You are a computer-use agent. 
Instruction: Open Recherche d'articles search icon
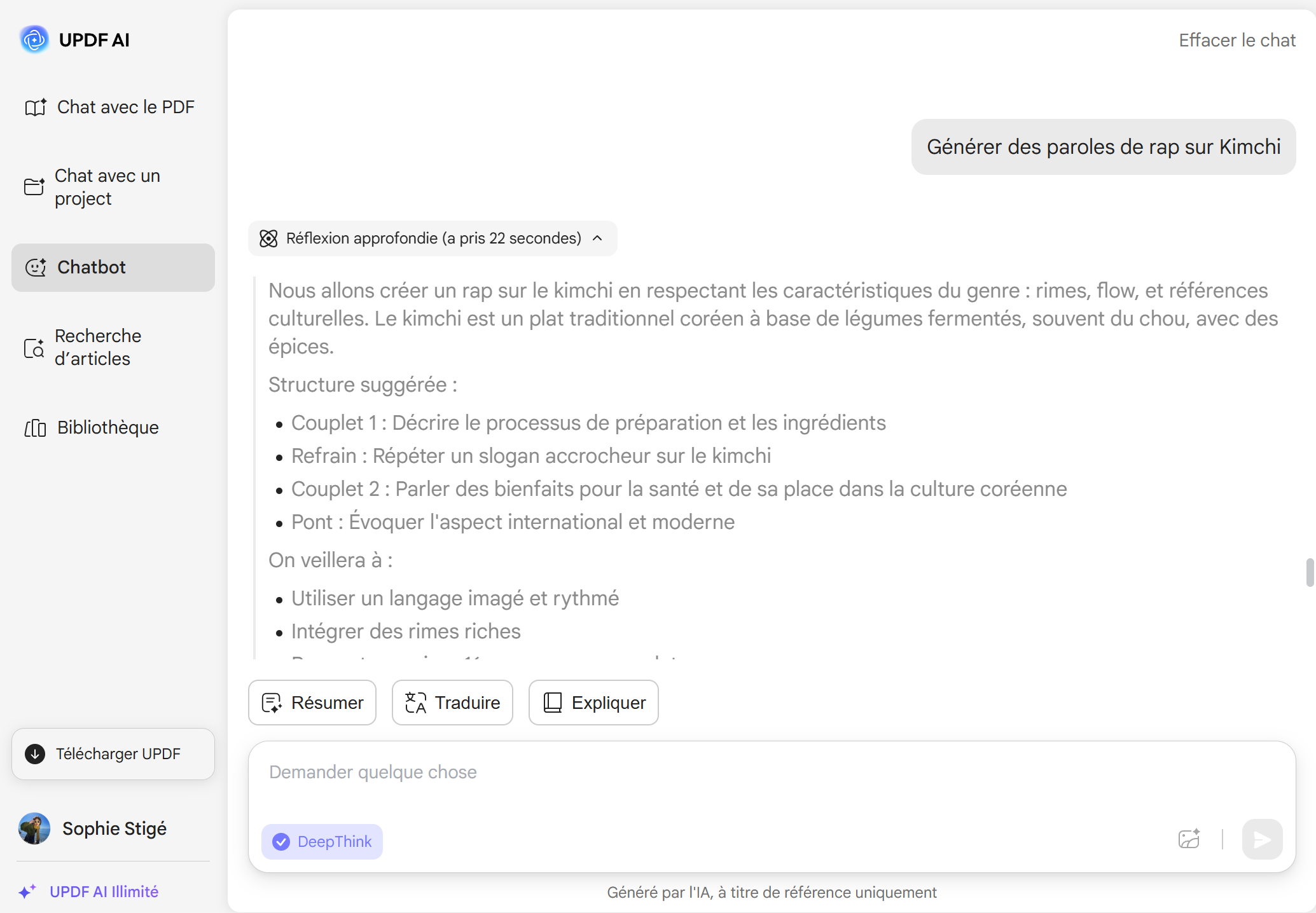(34, 348)
